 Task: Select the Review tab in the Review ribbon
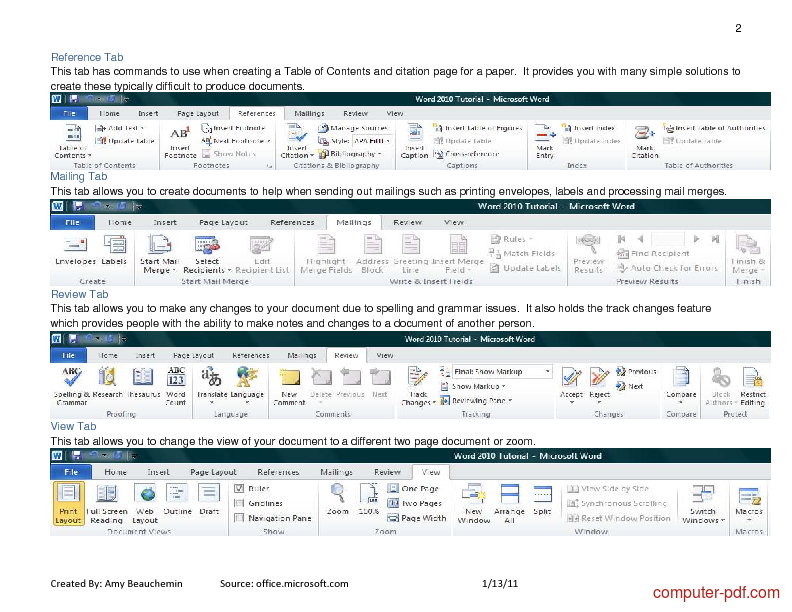pyautogui.click(x=346, y=355)
